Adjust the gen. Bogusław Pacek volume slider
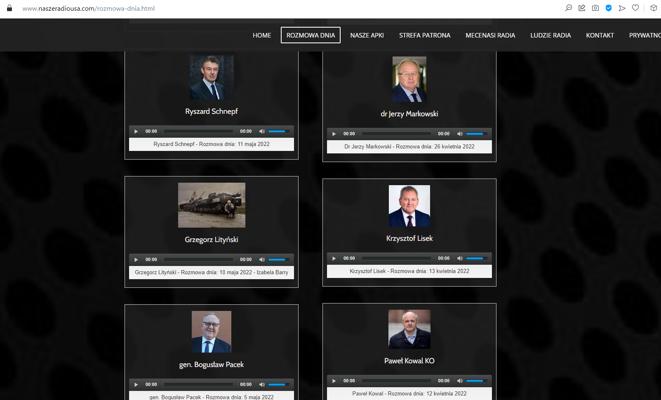Screen dimensions: 661x400 [278, 384]
